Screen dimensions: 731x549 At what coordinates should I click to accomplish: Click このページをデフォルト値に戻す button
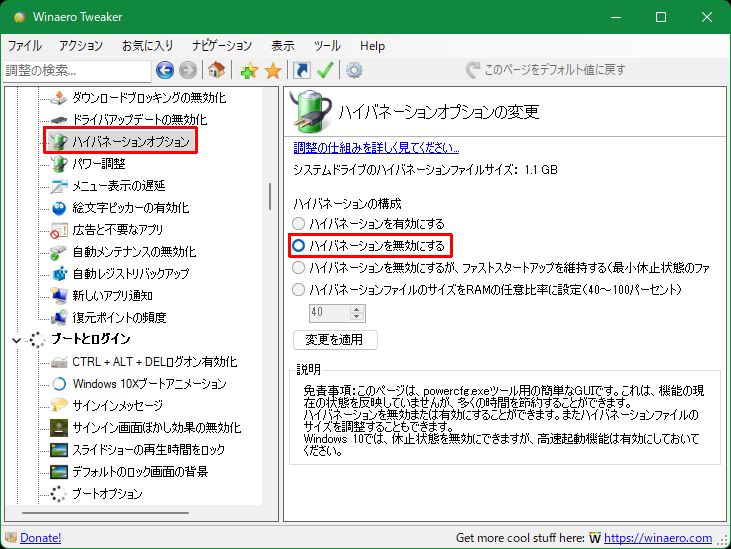click(545, 70)
